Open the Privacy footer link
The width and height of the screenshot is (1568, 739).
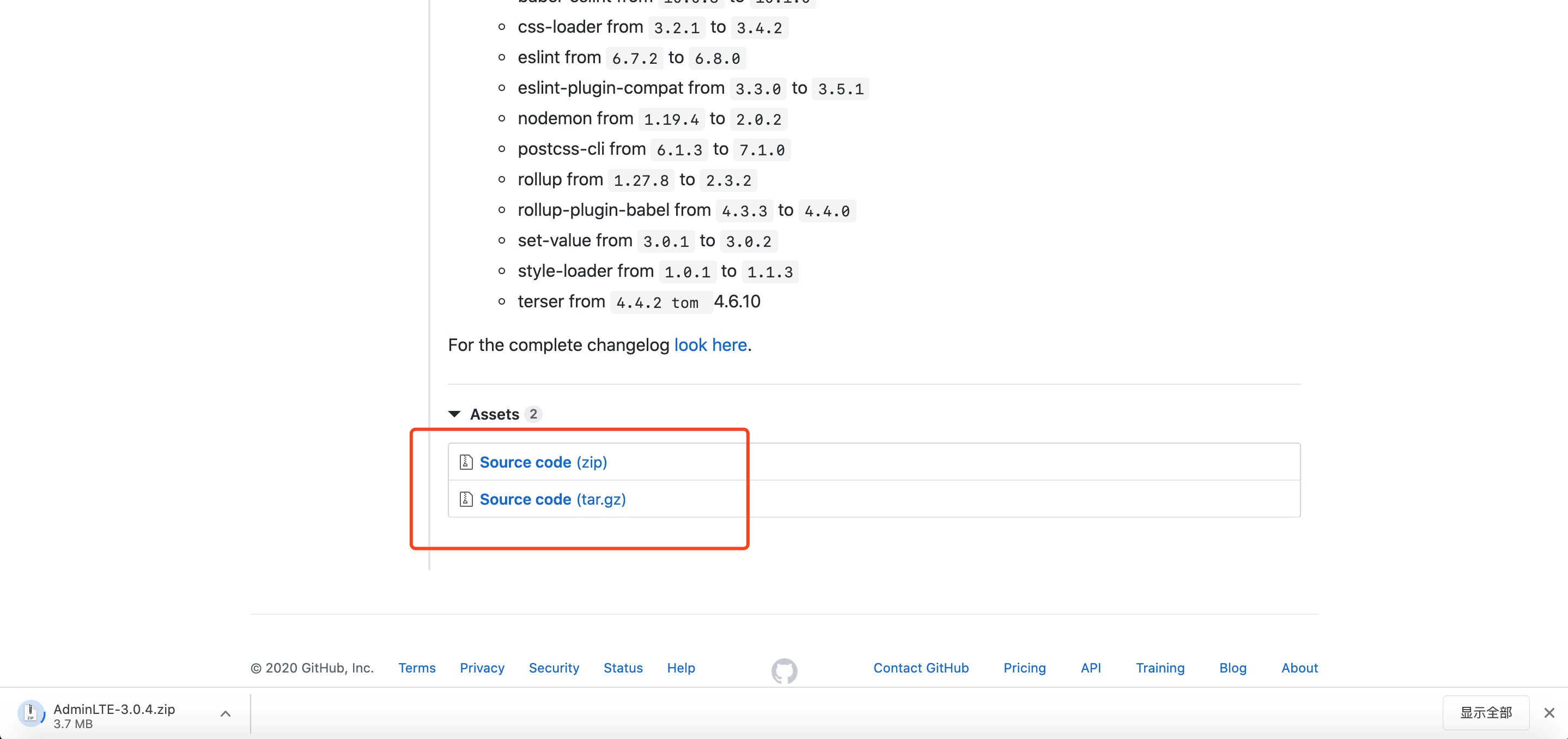click(482, 668)
